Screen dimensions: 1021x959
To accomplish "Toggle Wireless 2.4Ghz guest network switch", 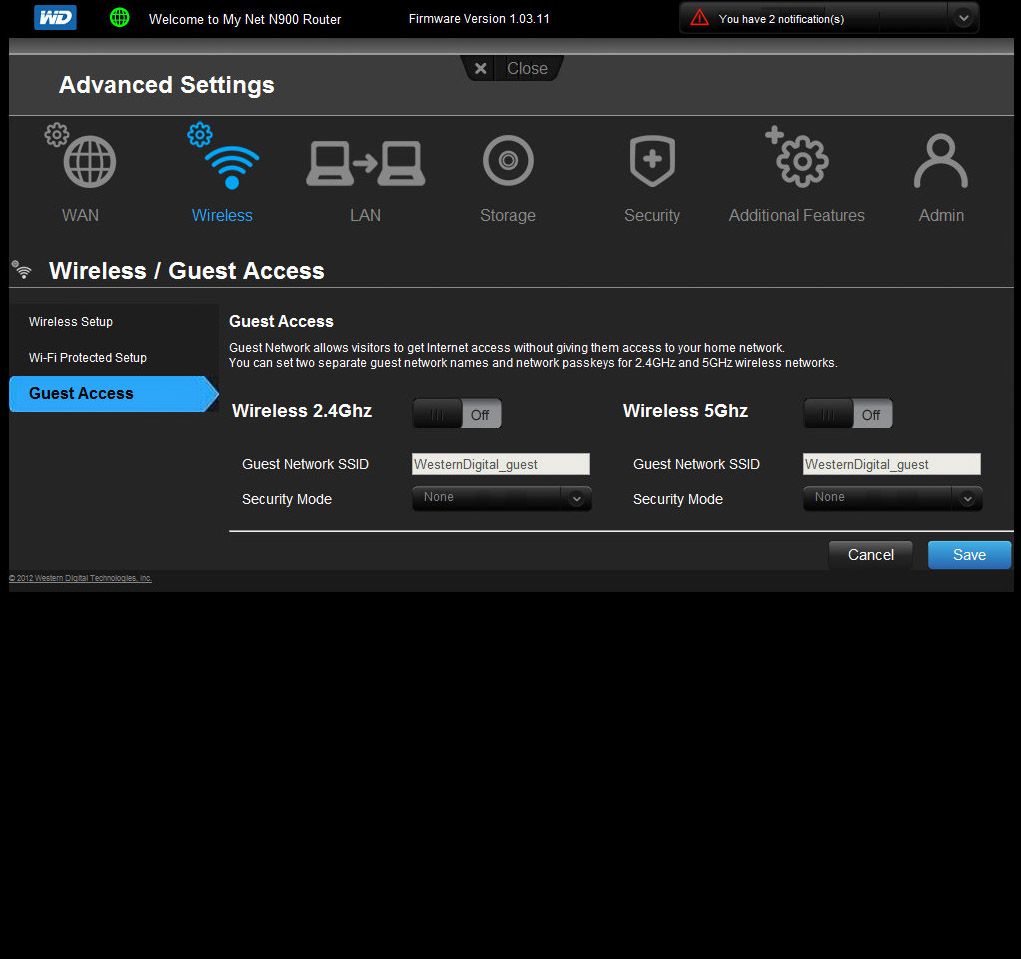I will (x=457, y=413).
